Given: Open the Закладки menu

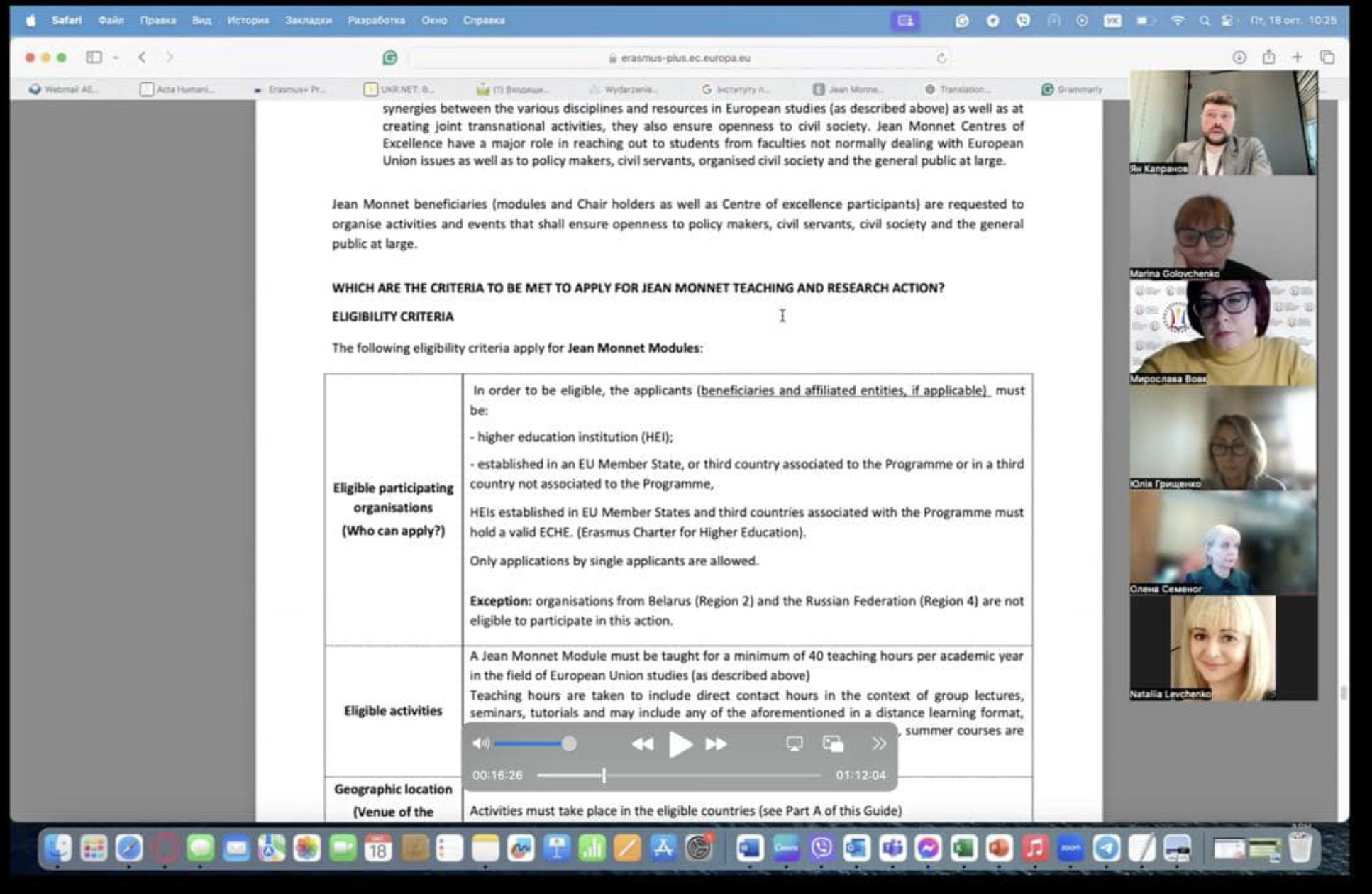Looking at the screenshot, I should (308, 21).
